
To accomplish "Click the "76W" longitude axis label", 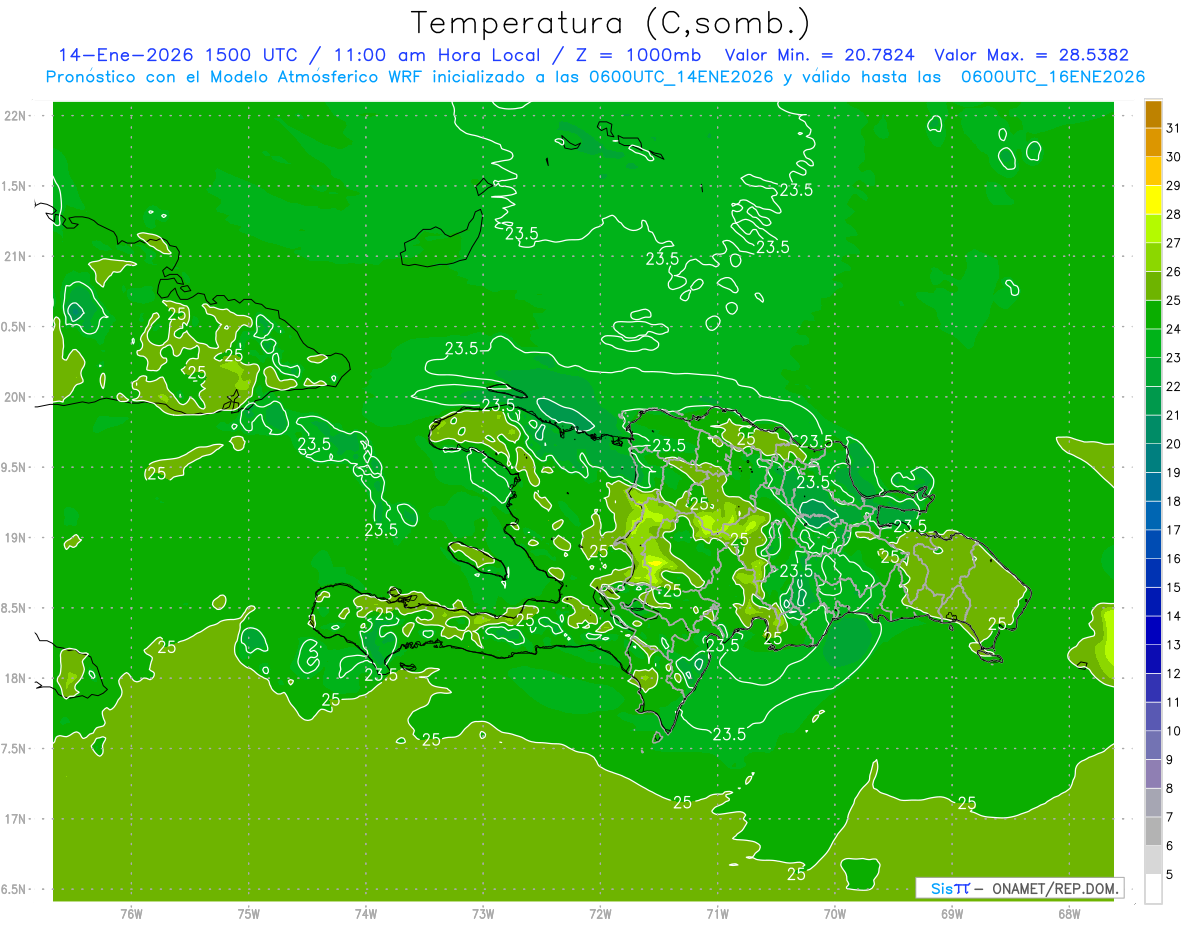I will [132, 914].
